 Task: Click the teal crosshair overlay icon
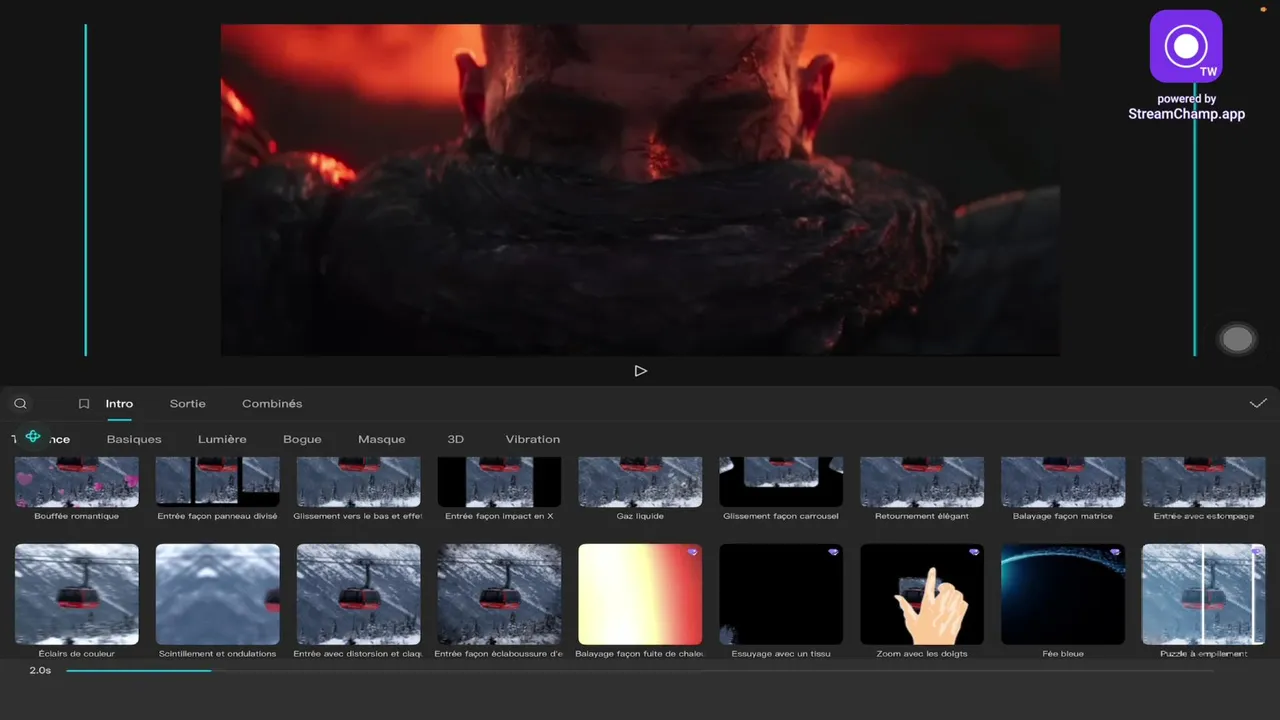coord(33,437)
